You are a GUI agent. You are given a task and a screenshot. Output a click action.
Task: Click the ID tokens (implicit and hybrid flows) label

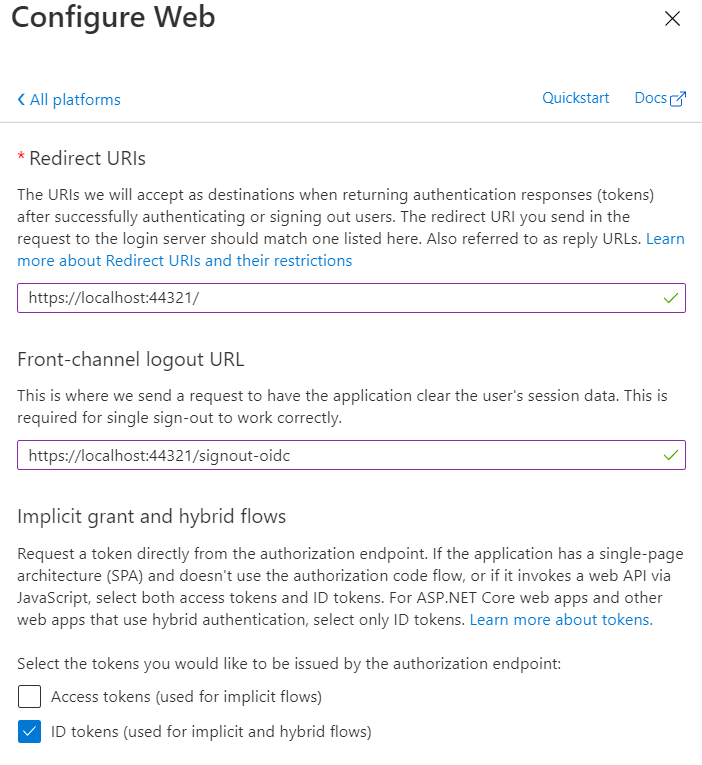pyautogui.click(x=211, y=732)
